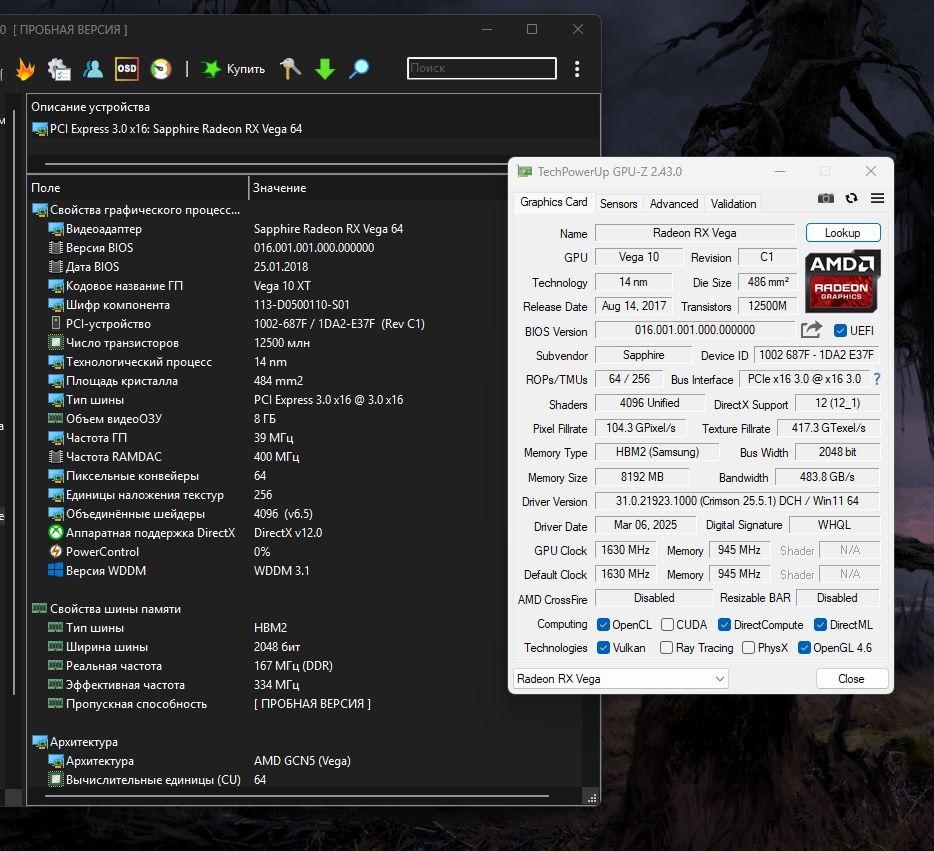The image size is (934, 851).
Task: Click the round gauge sensor icon in toolbar
Action: click(x=161, y=69)
